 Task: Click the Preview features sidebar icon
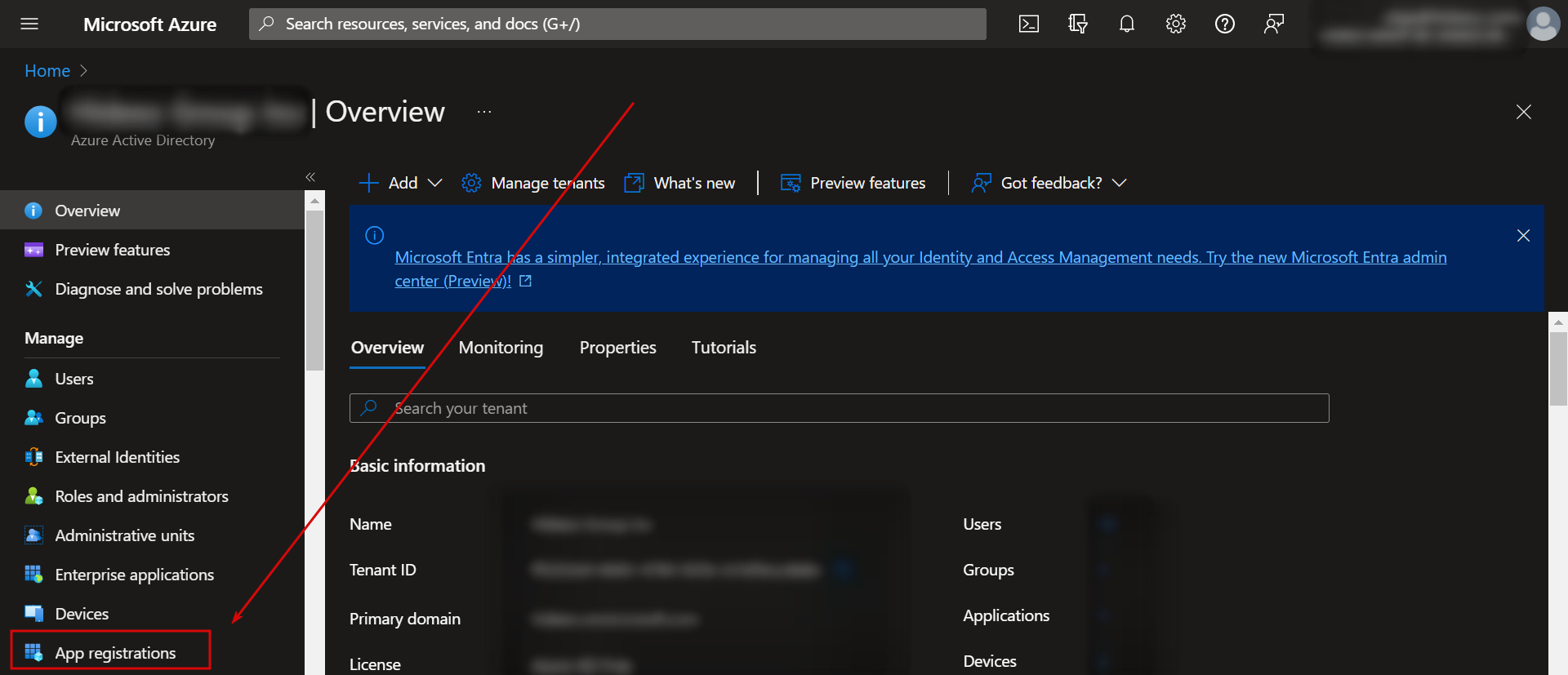tap(33, 250)
